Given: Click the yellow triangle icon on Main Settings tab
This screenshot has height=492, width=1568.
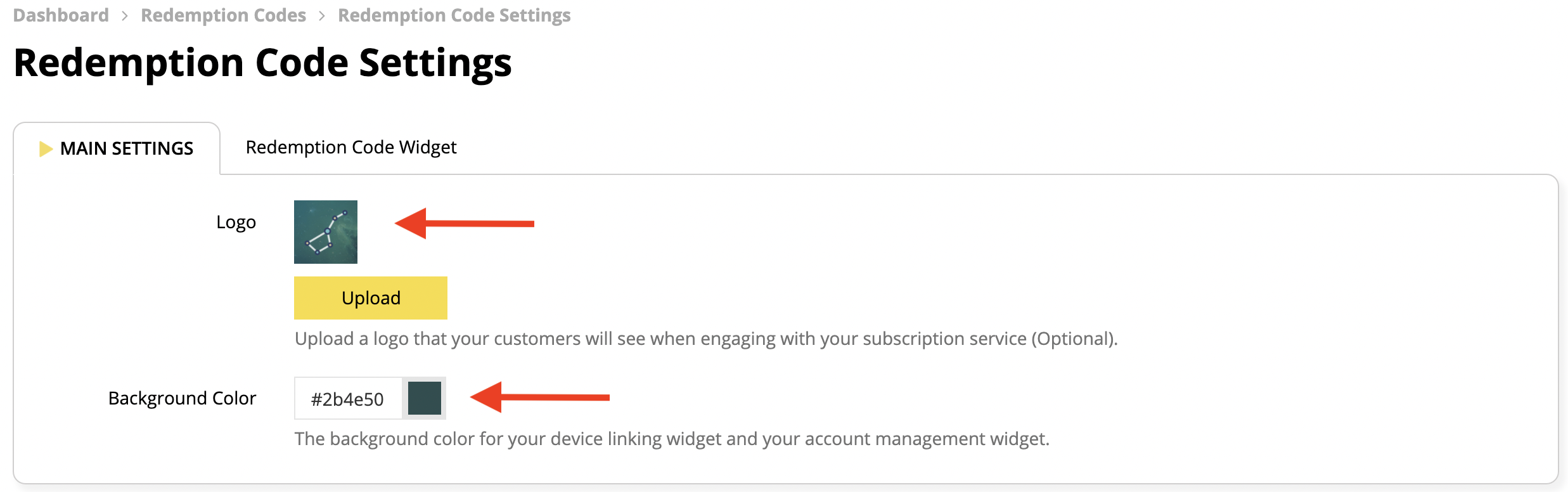Looking at the screenshot, I should tap(45, 148).
